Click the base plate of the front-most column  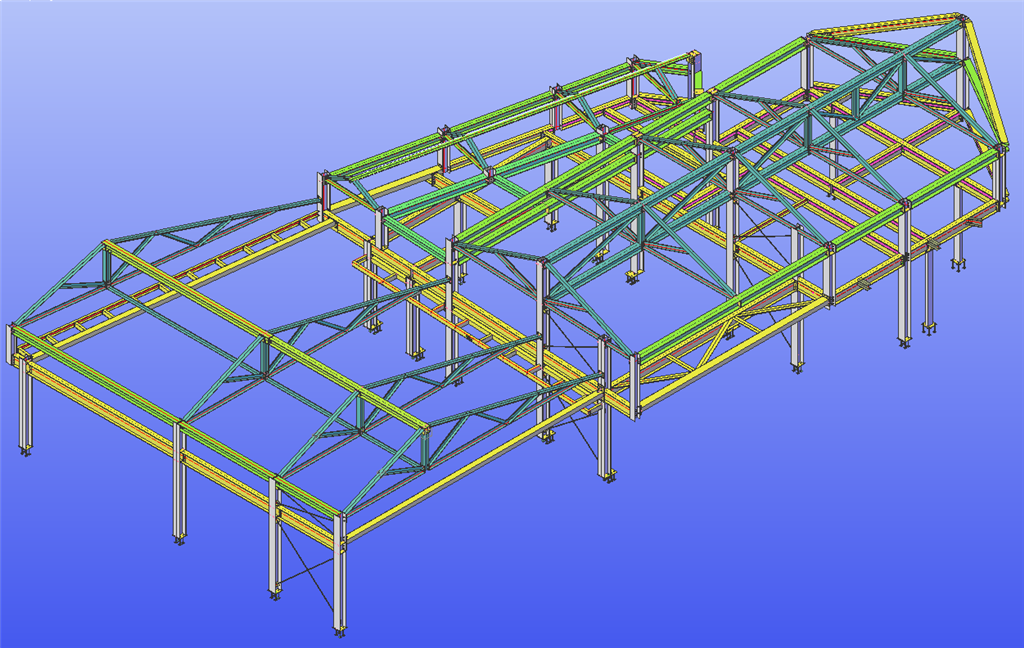point(340,632)
